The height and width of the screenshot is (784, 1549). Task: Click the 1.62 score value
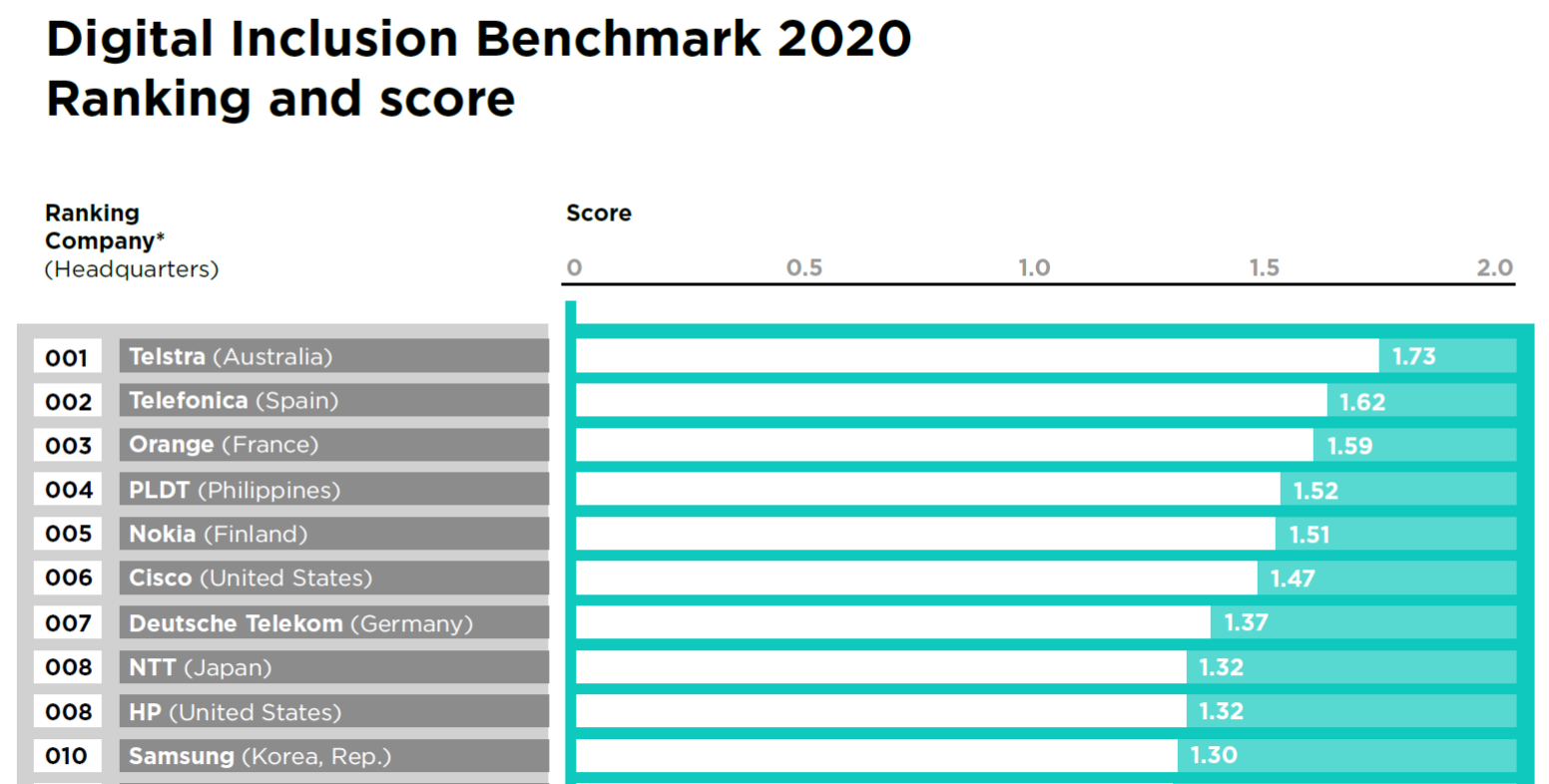[1361, 402]
